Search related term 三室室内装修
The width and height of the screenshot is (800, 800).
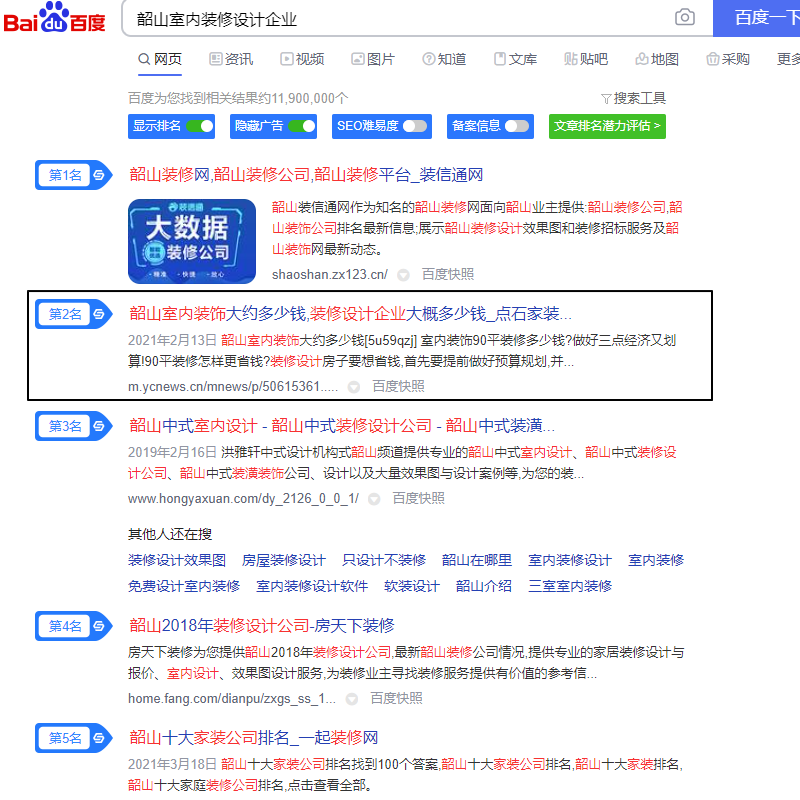[570, 586]
